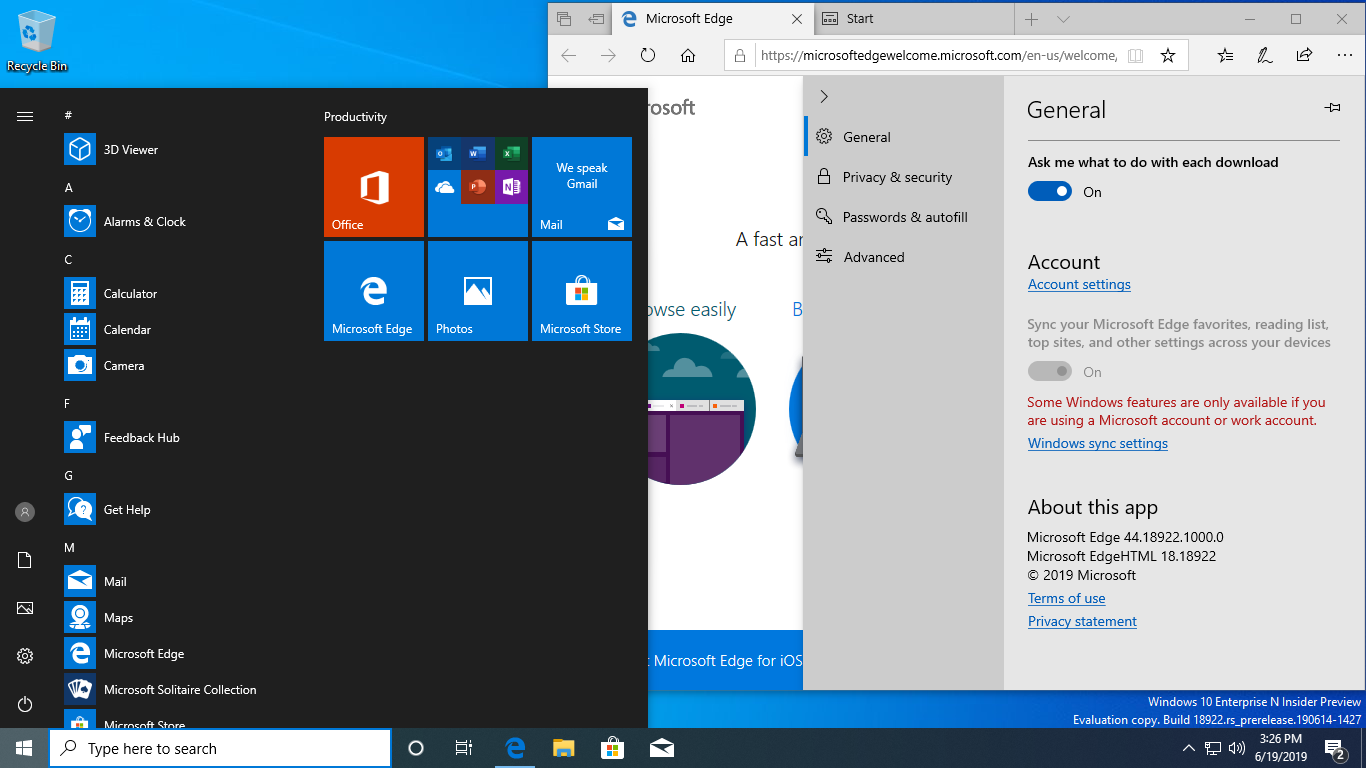Open the tab preview dropdown arrow
Screen dimensions: 1366x768
pyautogui.click(x=1064, y=19)
